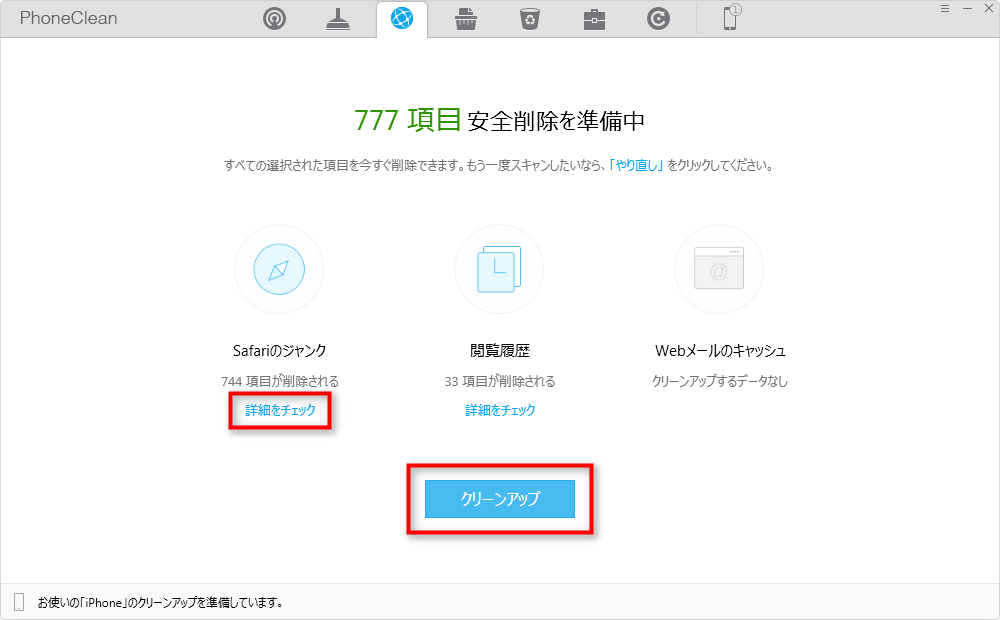Click the 33 項目が削除される text
The height and width of the screenshot is (620, 1000).
pos(500,381)
